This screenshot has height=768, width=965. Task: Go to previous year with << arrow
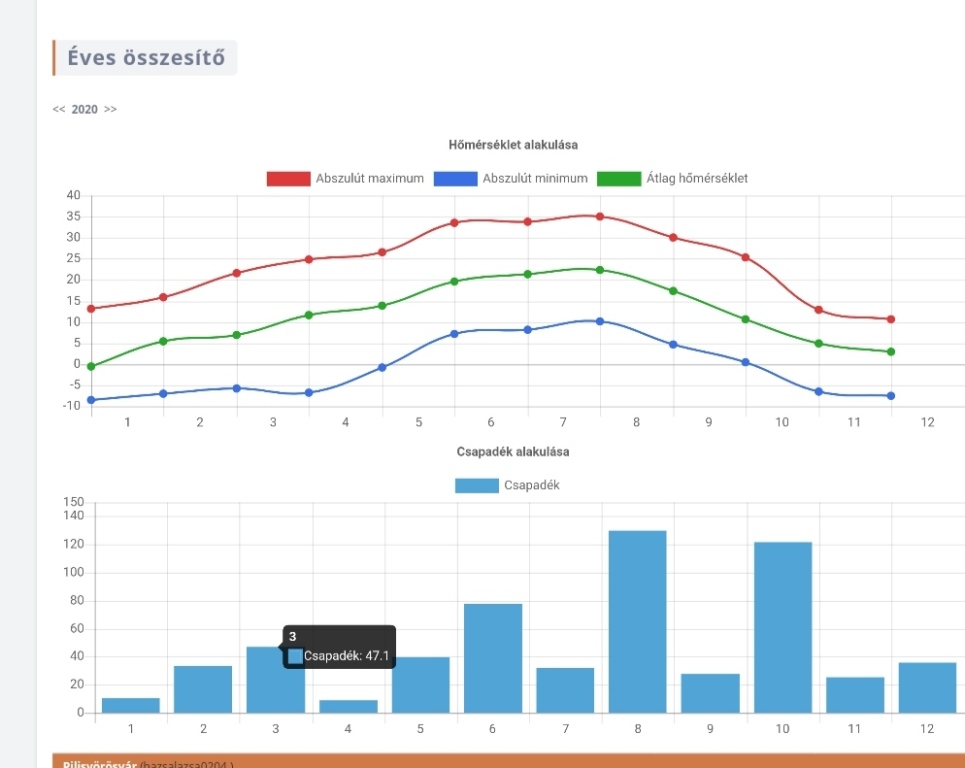point(59,110)
